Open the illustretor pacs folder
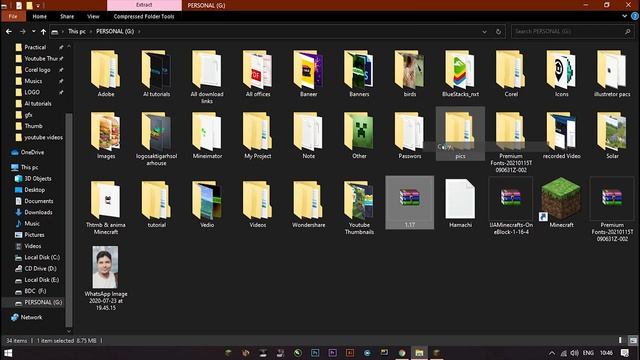This screenshot has height=360, width=640. [612, 73]
